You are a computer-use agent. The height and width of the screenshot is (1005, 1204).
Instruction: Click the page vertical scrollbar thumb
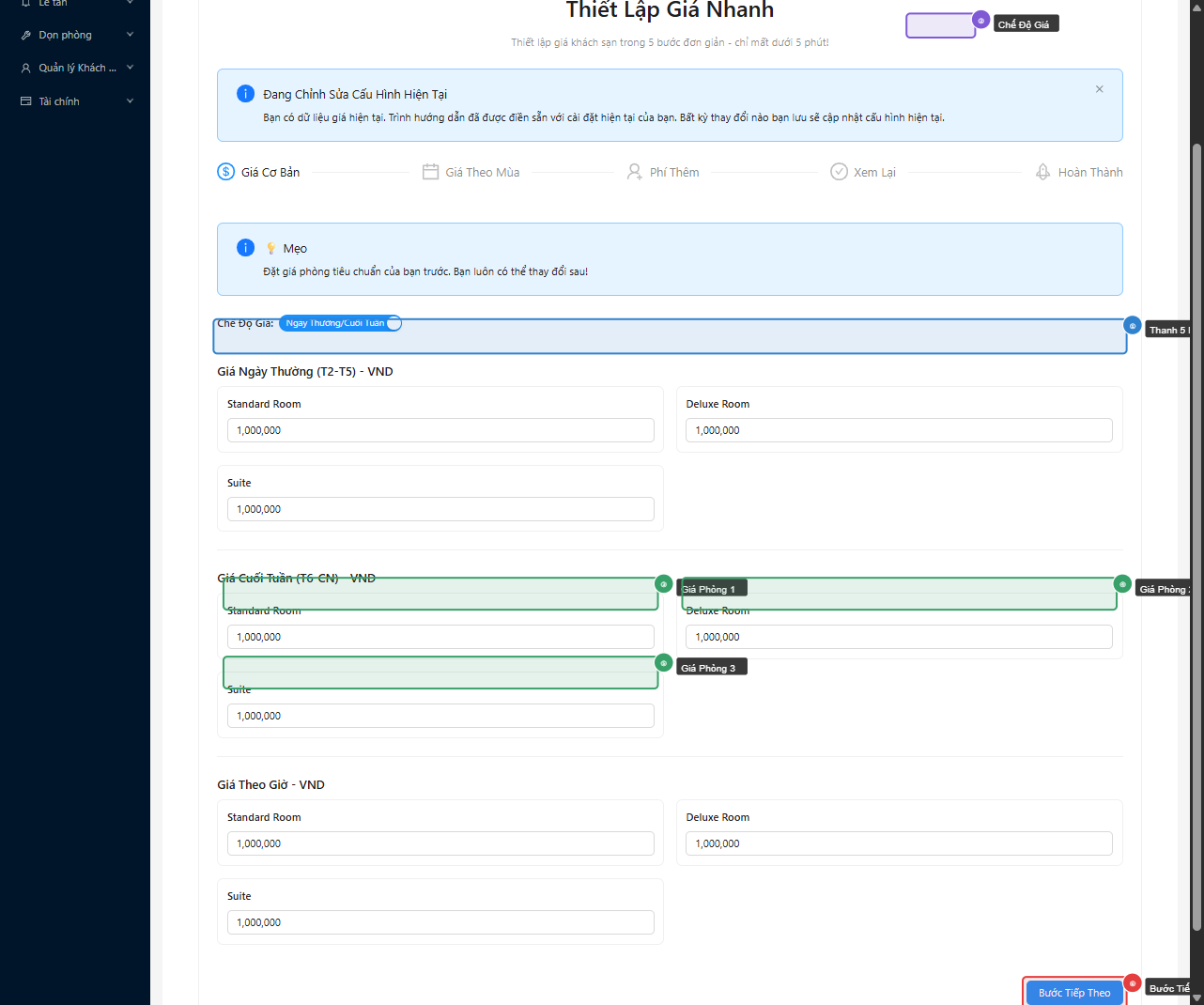point(1196,535)
